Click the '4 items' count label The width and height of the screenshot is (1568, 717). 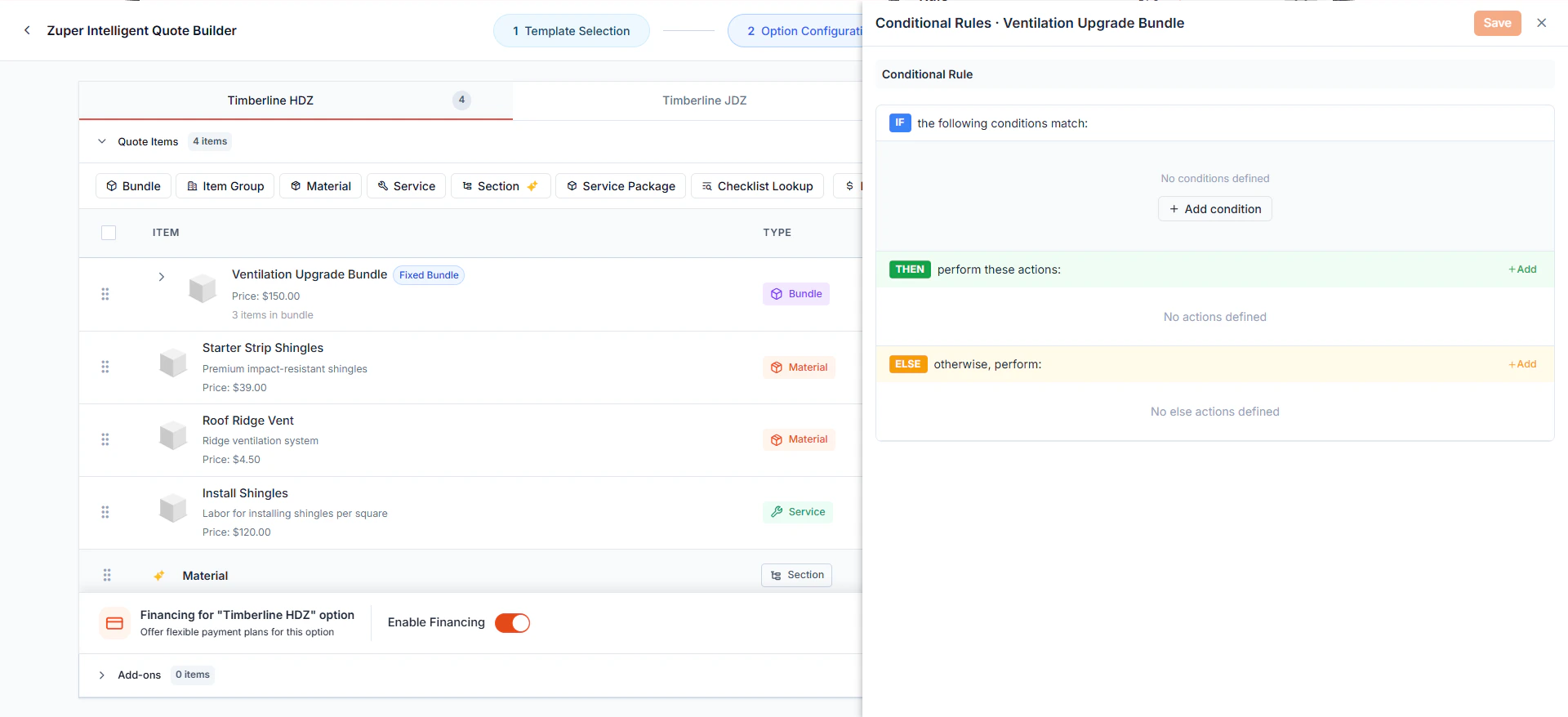click(210, 141)
